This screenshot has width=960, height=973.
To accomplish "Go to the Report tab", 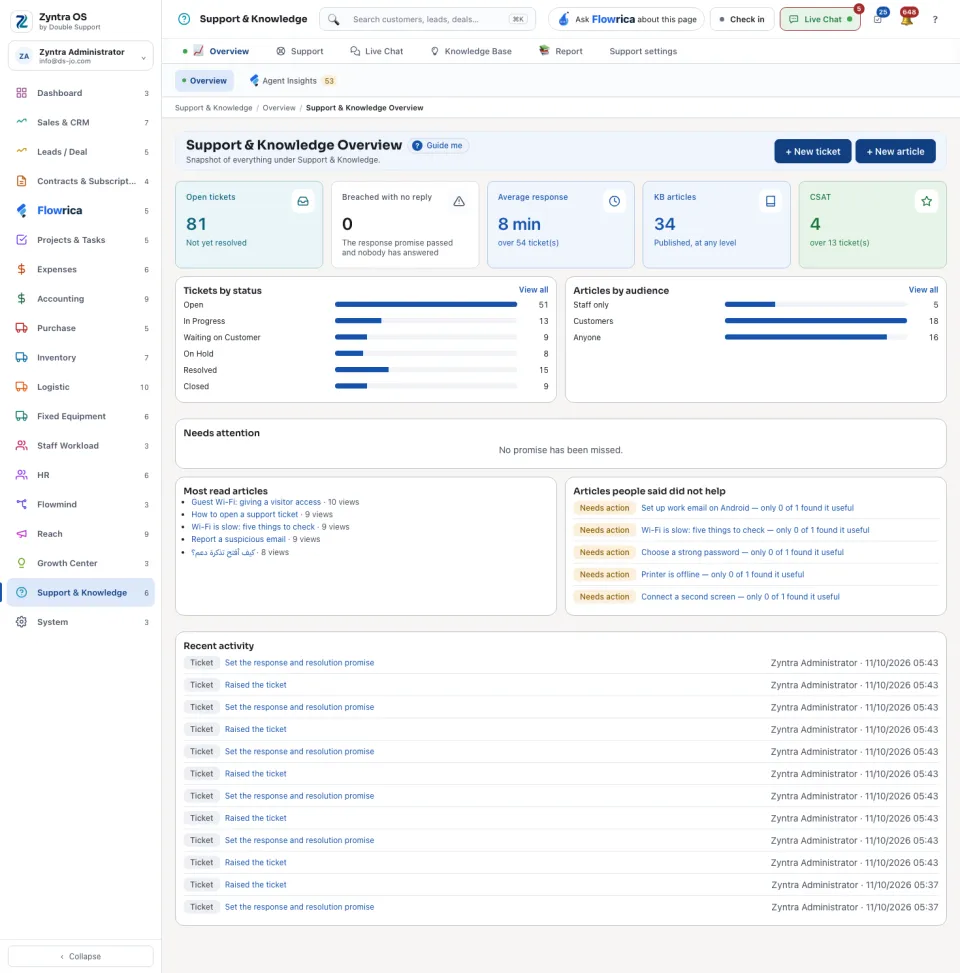I will pos(561,52).
